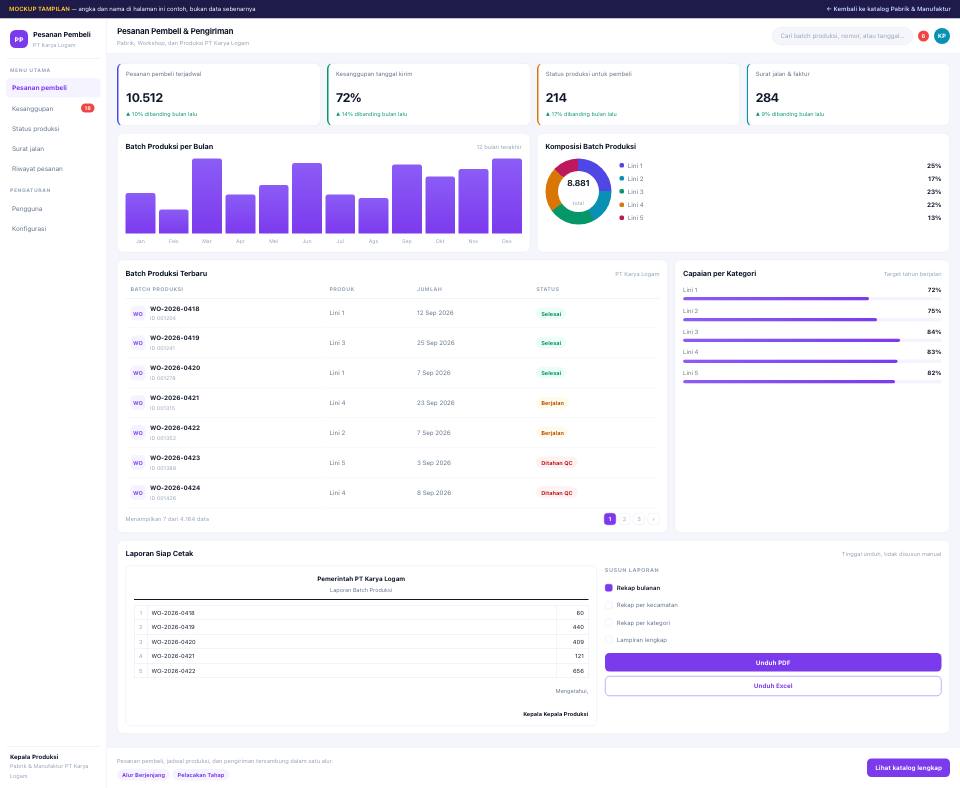Click the Lini 1 progress bar at 72%
Image resolution: width=960 pixels, height=788 pixels.
click(812, 299)
